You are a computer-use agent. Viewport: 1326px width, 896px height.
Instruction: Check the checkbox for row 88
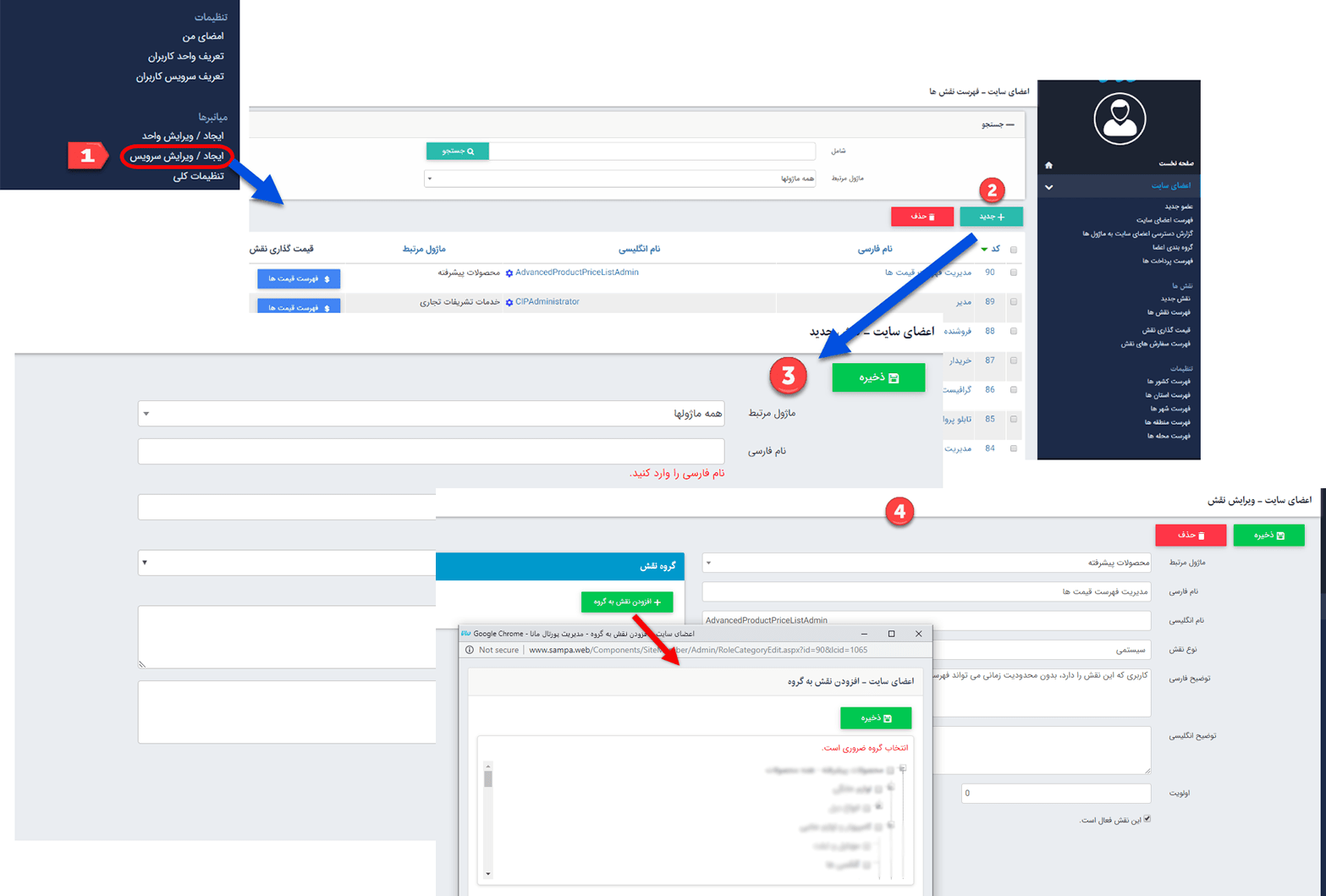(x=1014, y=331)
